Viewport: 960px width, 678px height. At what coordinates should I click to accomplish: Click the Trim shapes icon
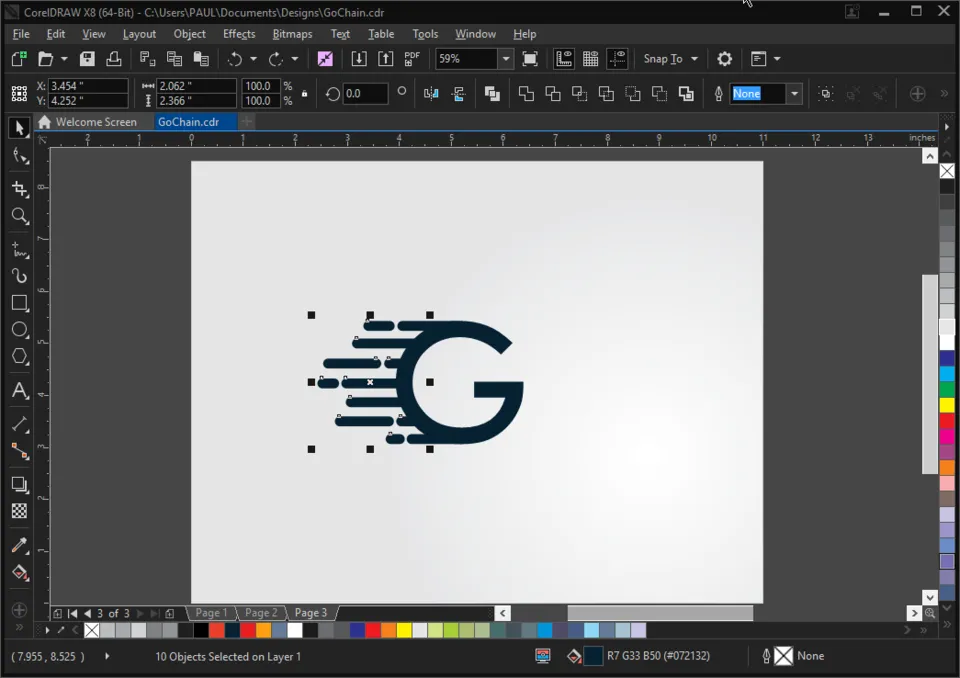coord(553,94)
